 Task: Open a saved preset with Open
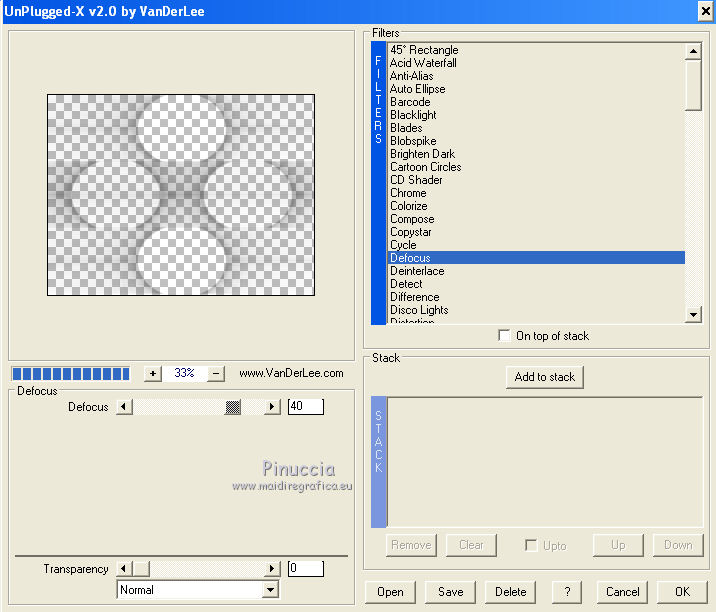(x=390, y=592)
